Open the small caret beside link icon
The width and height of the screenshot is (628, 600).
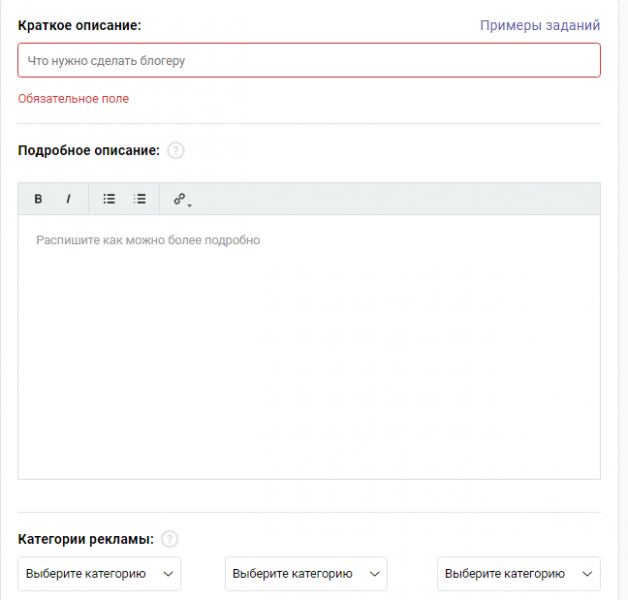click(x=190, y=205)
